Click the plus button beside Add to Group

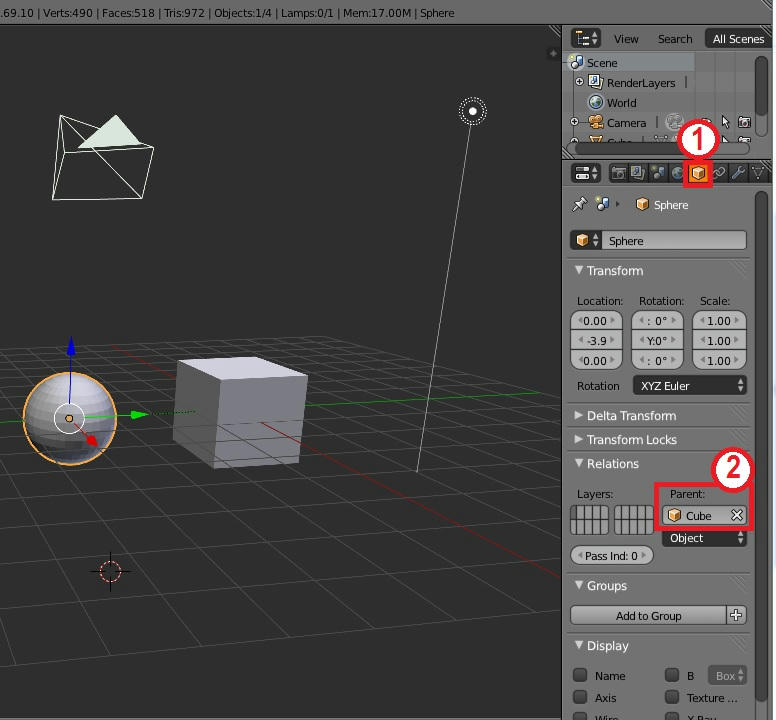(736, 616)
